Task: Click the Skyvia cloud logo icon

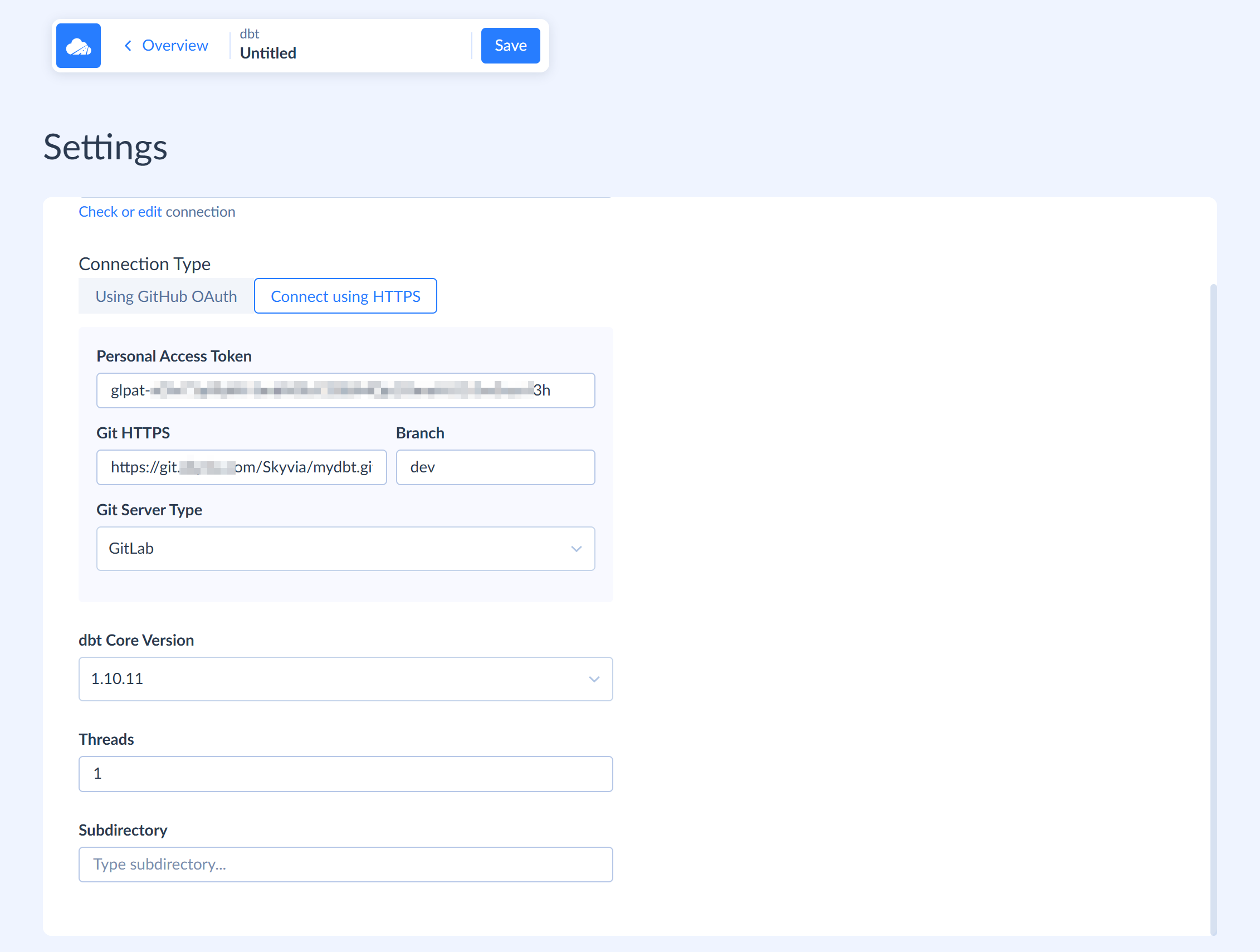Action: (78, 46)
